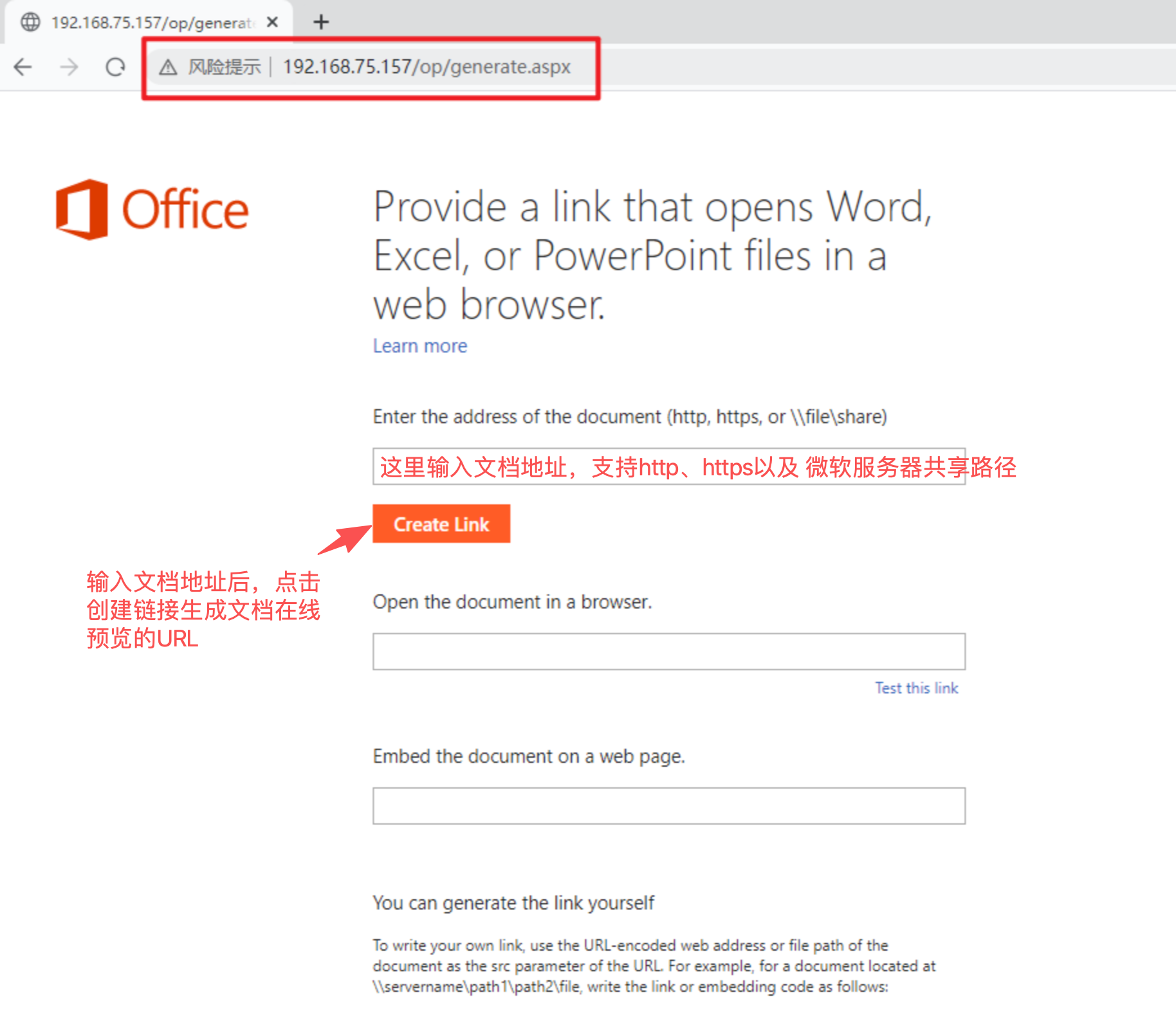
Task: Open the Learn more link
Action: click(420, 346)
